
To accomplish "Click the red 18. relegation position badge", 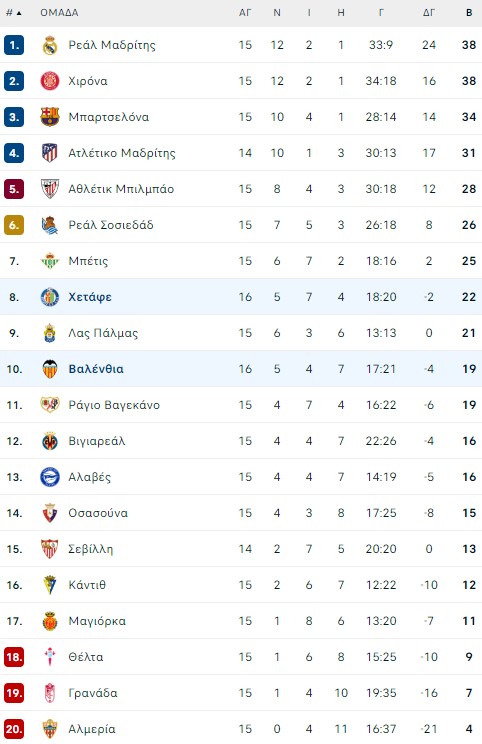I will click(x=14, y=657).
